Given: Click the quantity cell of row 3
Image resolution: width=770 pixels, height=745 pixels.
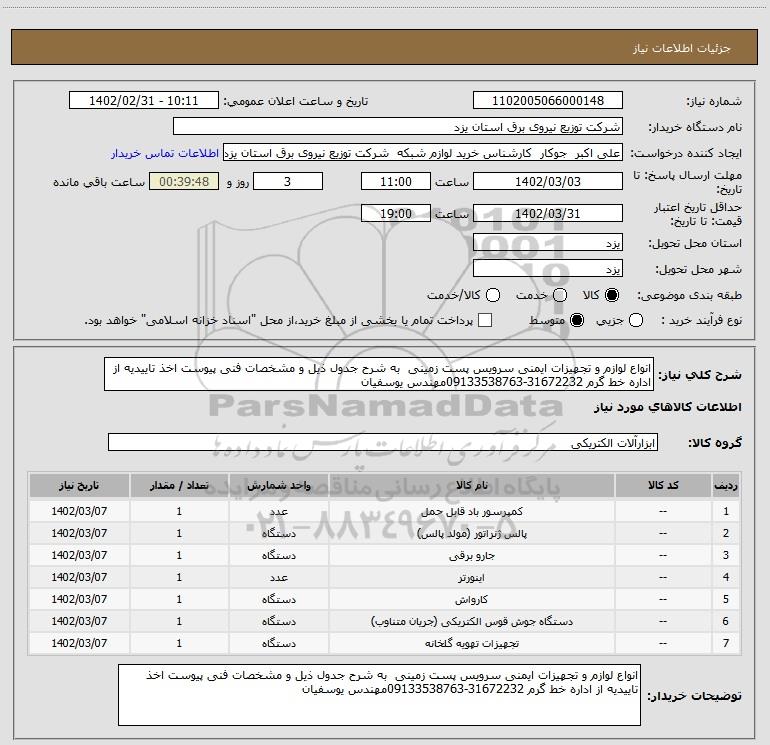Looking at the screenshot, I should point(179,555).
